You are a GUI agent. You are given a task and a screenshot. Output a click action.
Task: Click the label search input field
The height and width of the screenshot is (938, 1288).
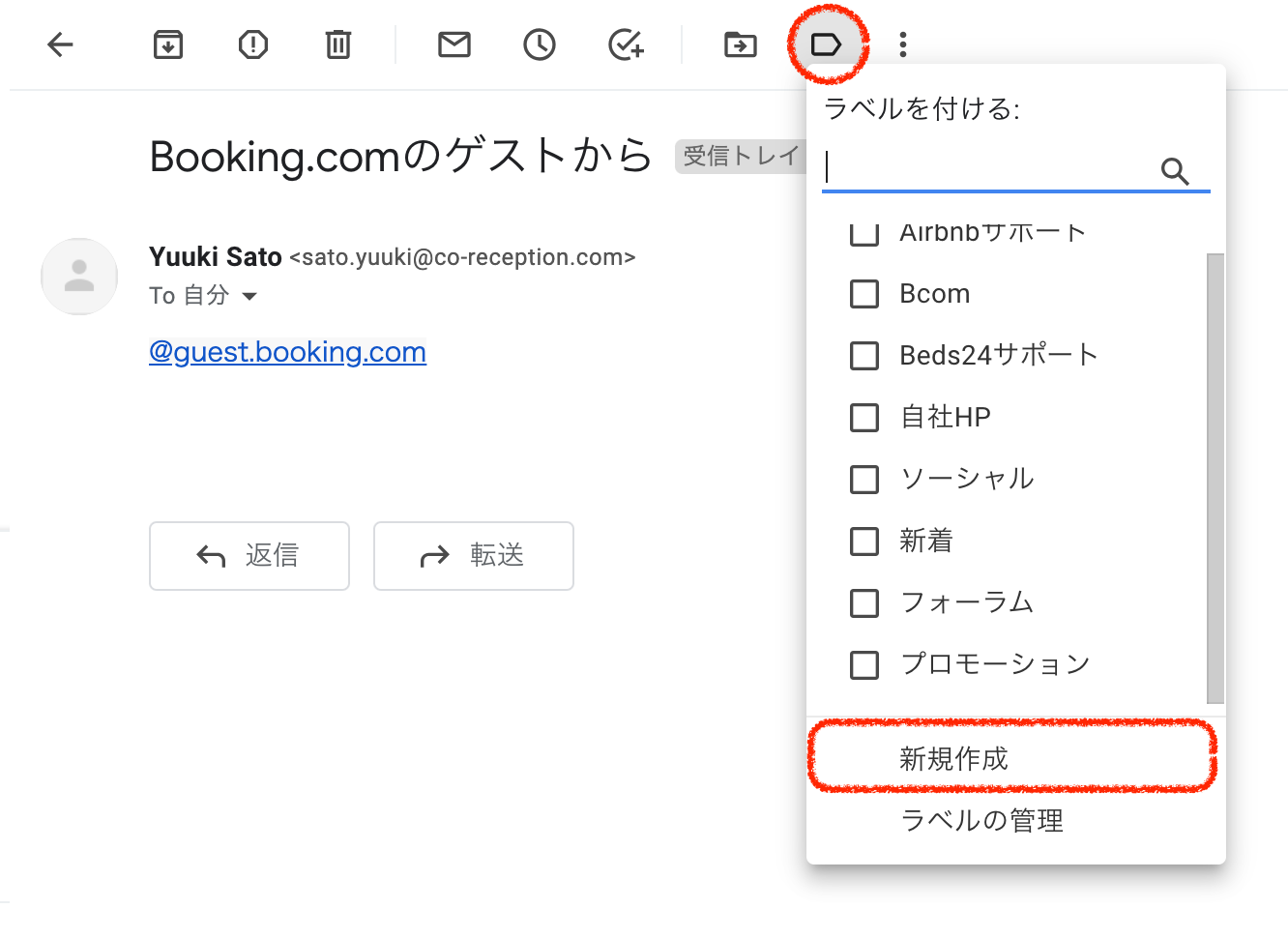[x=986, y=170]
